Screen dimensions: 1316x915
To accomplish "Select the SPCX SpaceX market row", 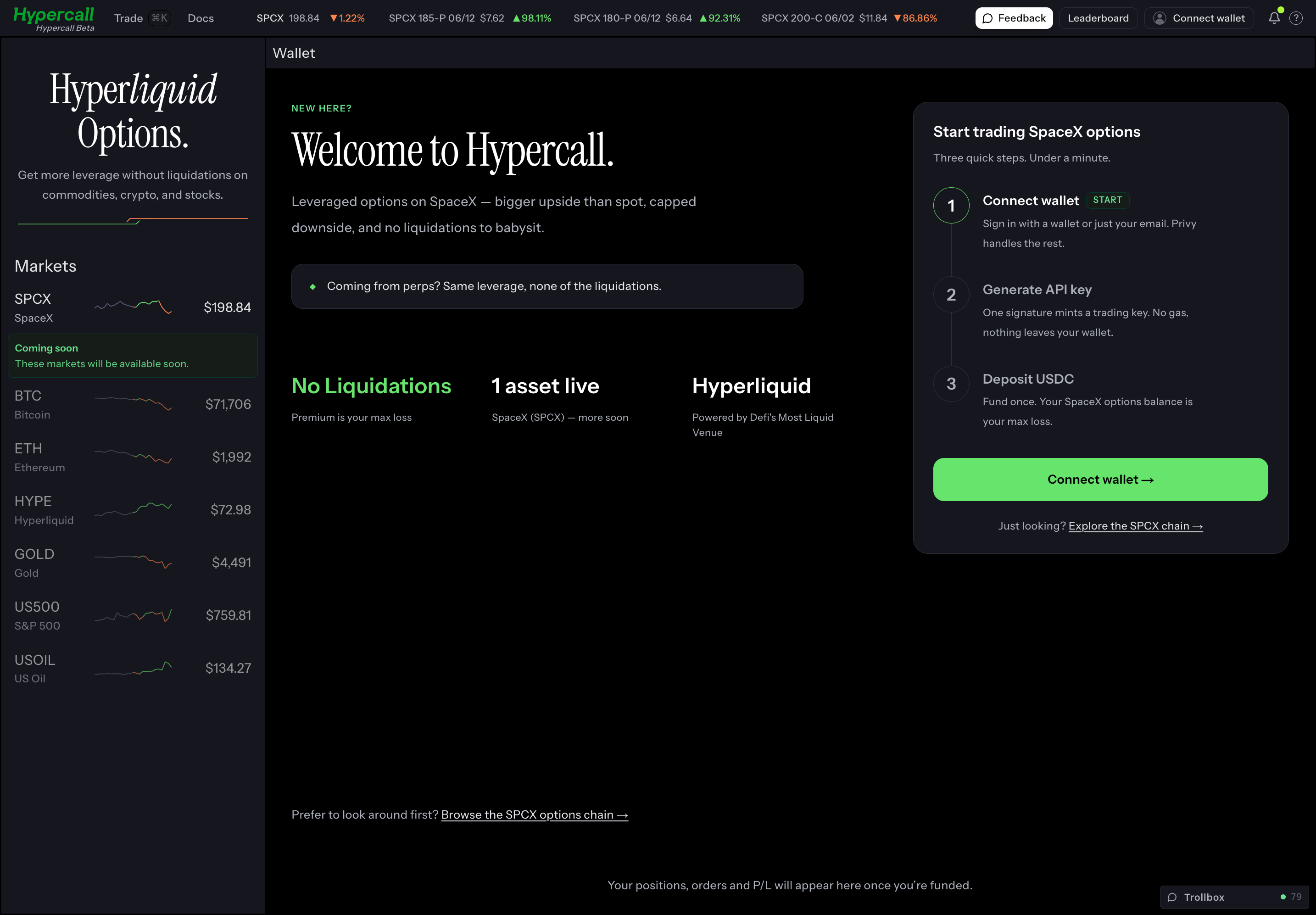I will [x=133, y=307].
